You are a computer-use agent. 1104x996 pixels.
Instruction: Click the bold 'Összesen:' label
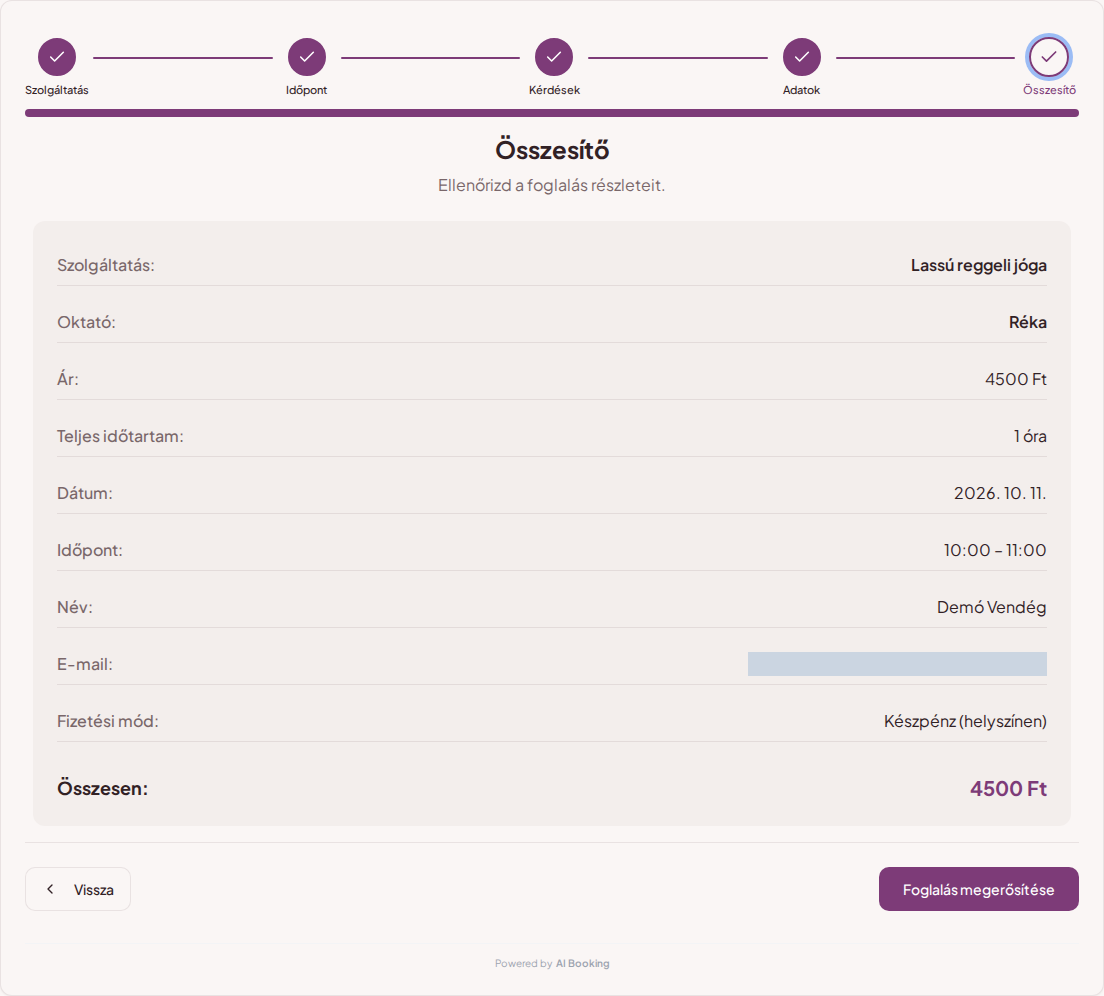[x=103, y=788]
